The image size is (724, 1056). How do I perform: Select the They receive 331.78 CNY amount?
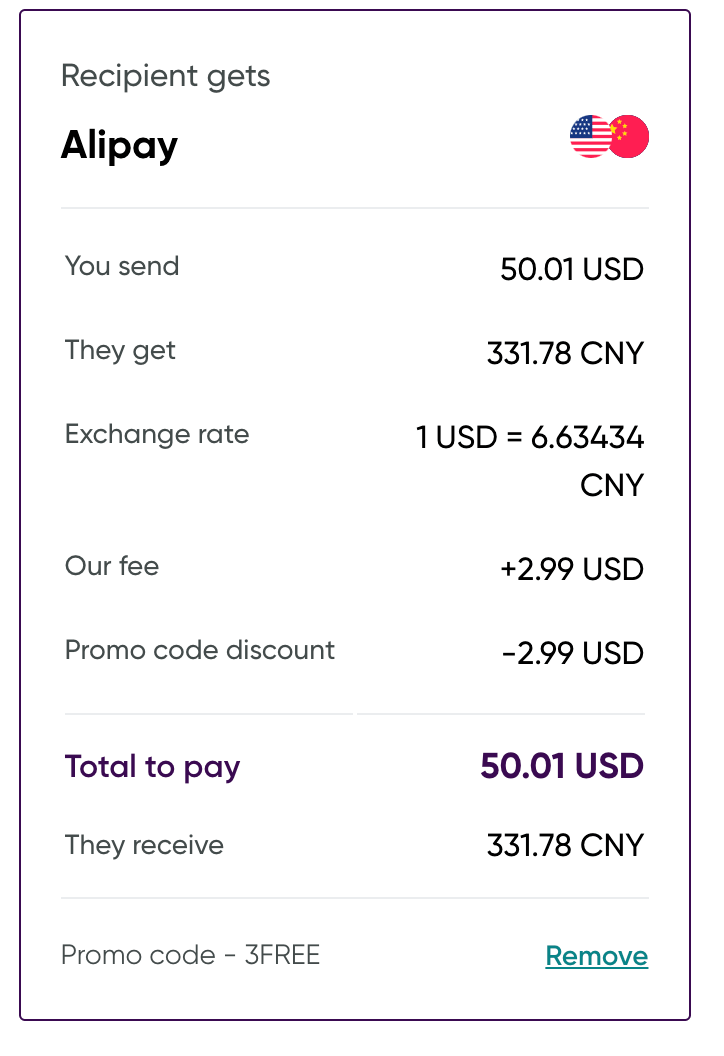pos(565,846)
